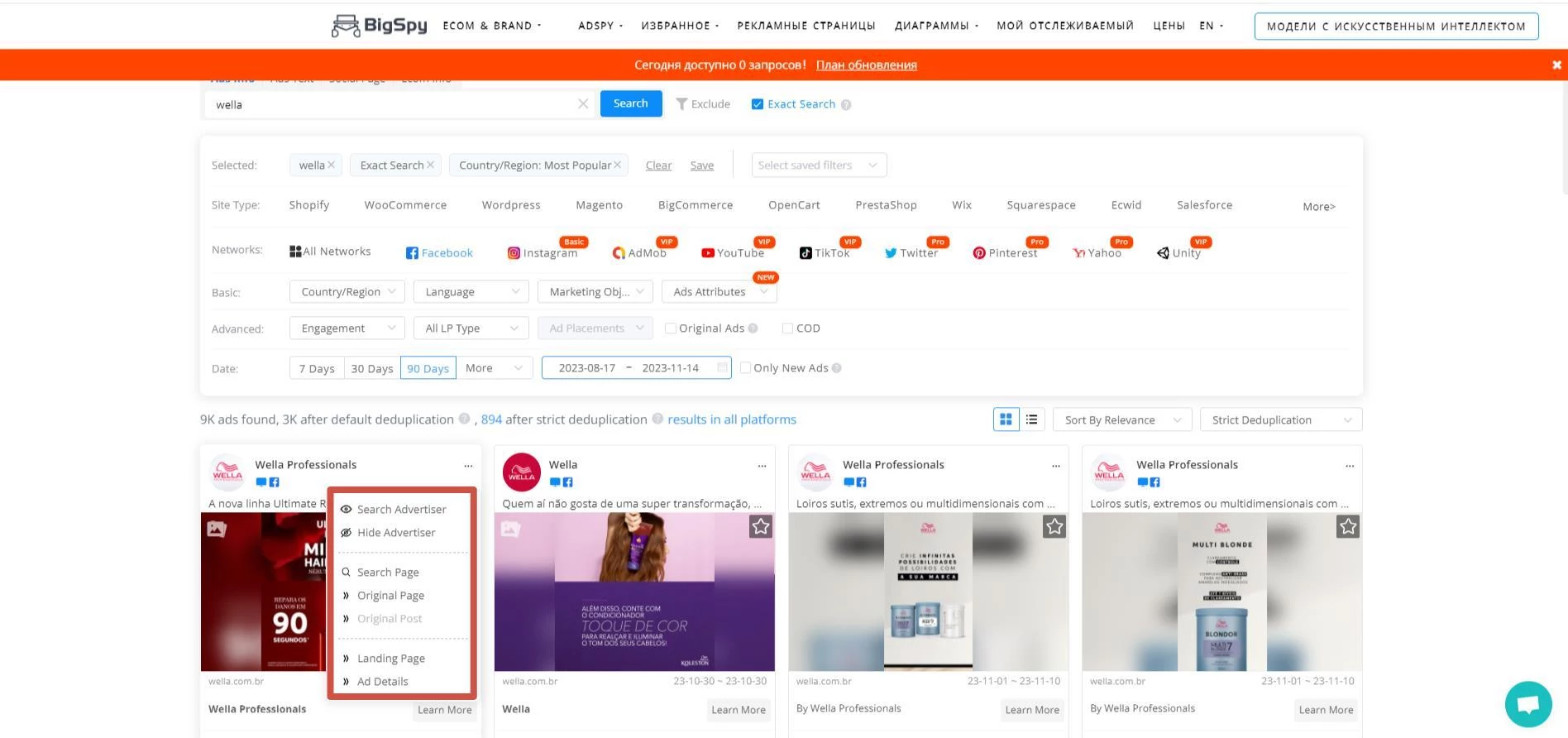1568x738 pixels.
Task: Open the upgrade plan banner link
Action: (867, 65)
